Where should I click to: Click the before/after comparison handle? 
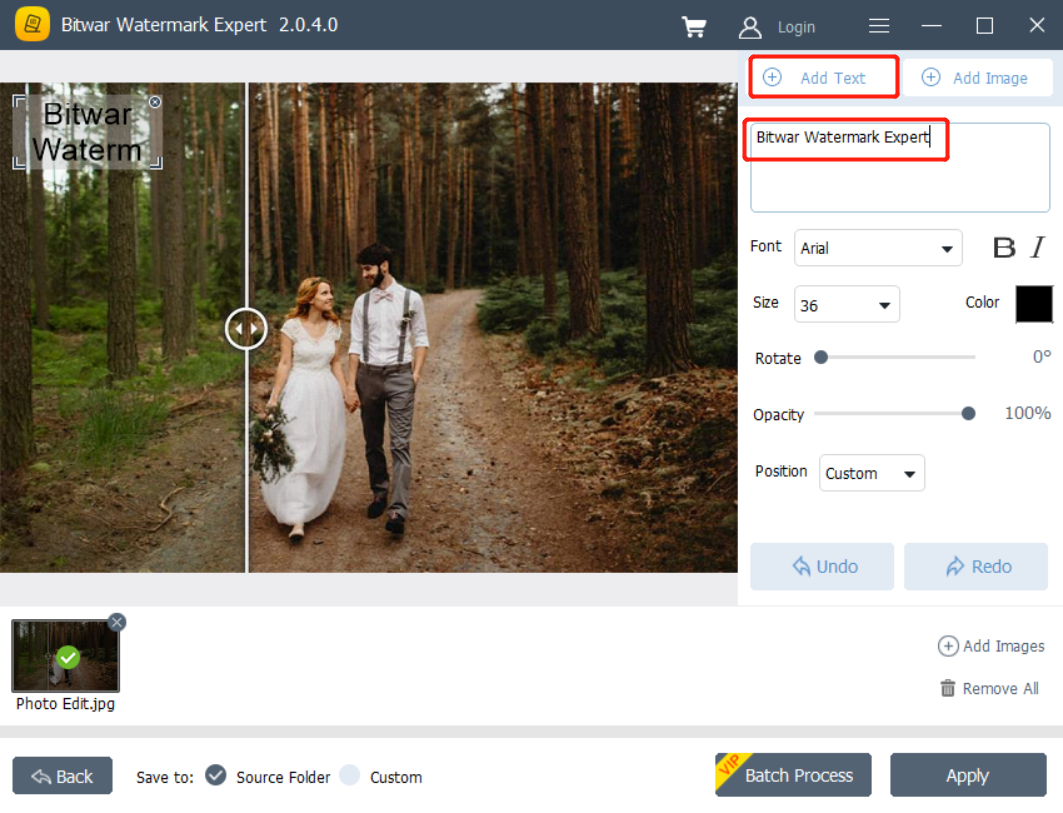[246, 329]
